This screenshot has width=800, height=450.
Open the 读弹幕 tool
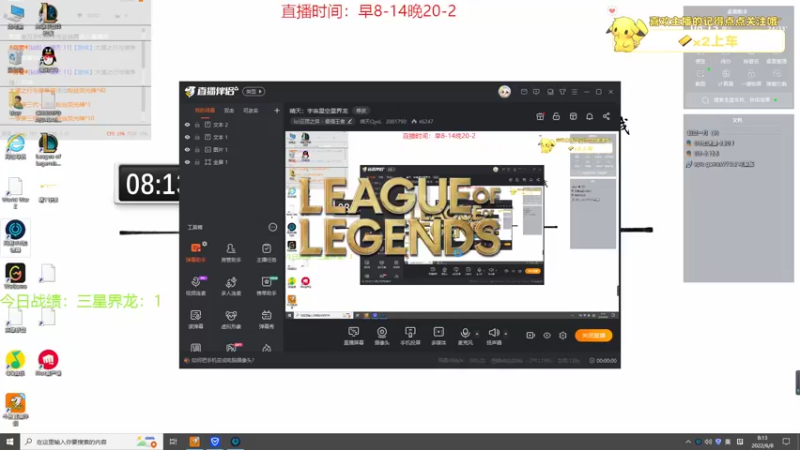coord(196,319)
